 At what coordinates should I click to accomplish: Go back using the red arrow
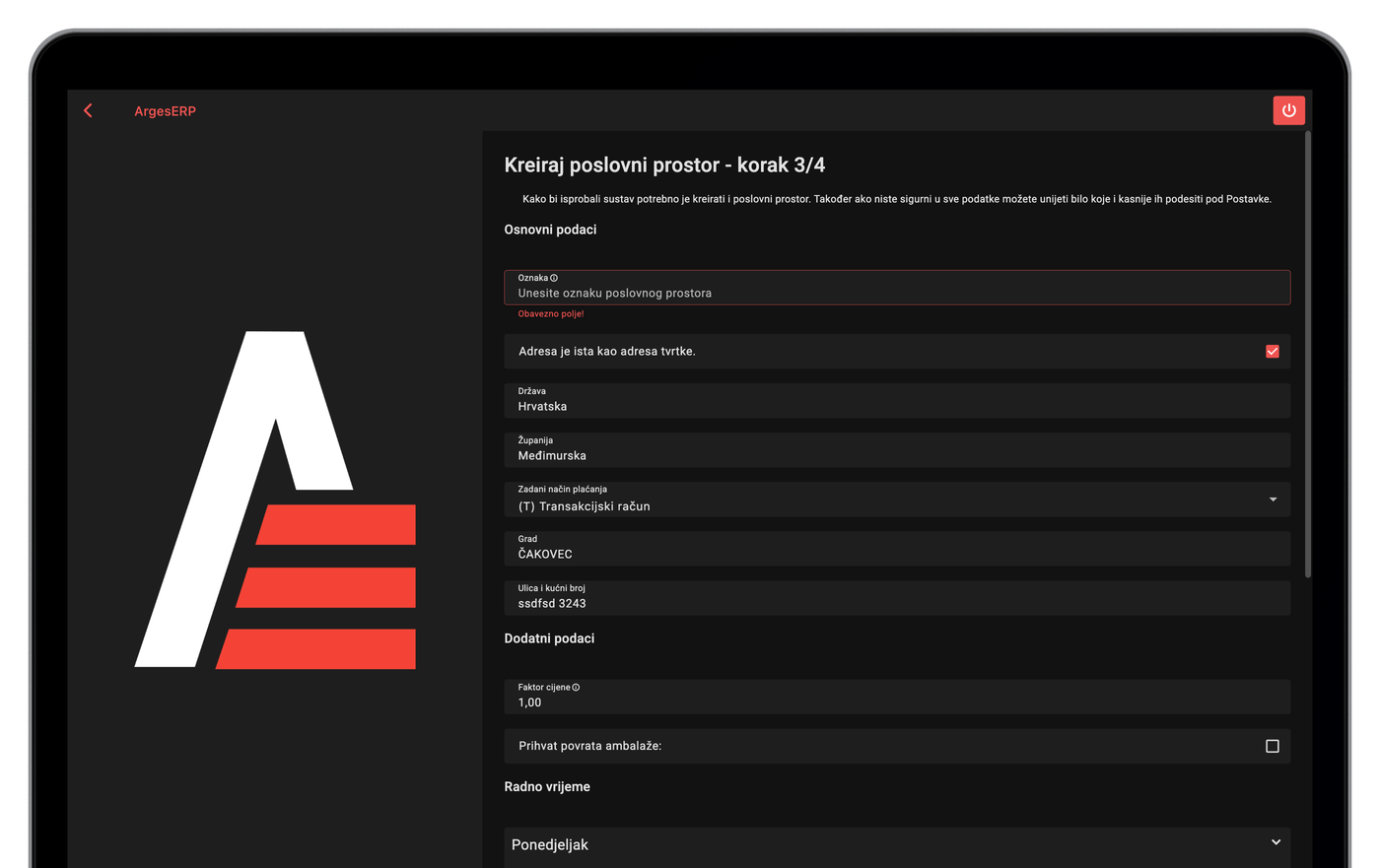(x=89, y=110)
